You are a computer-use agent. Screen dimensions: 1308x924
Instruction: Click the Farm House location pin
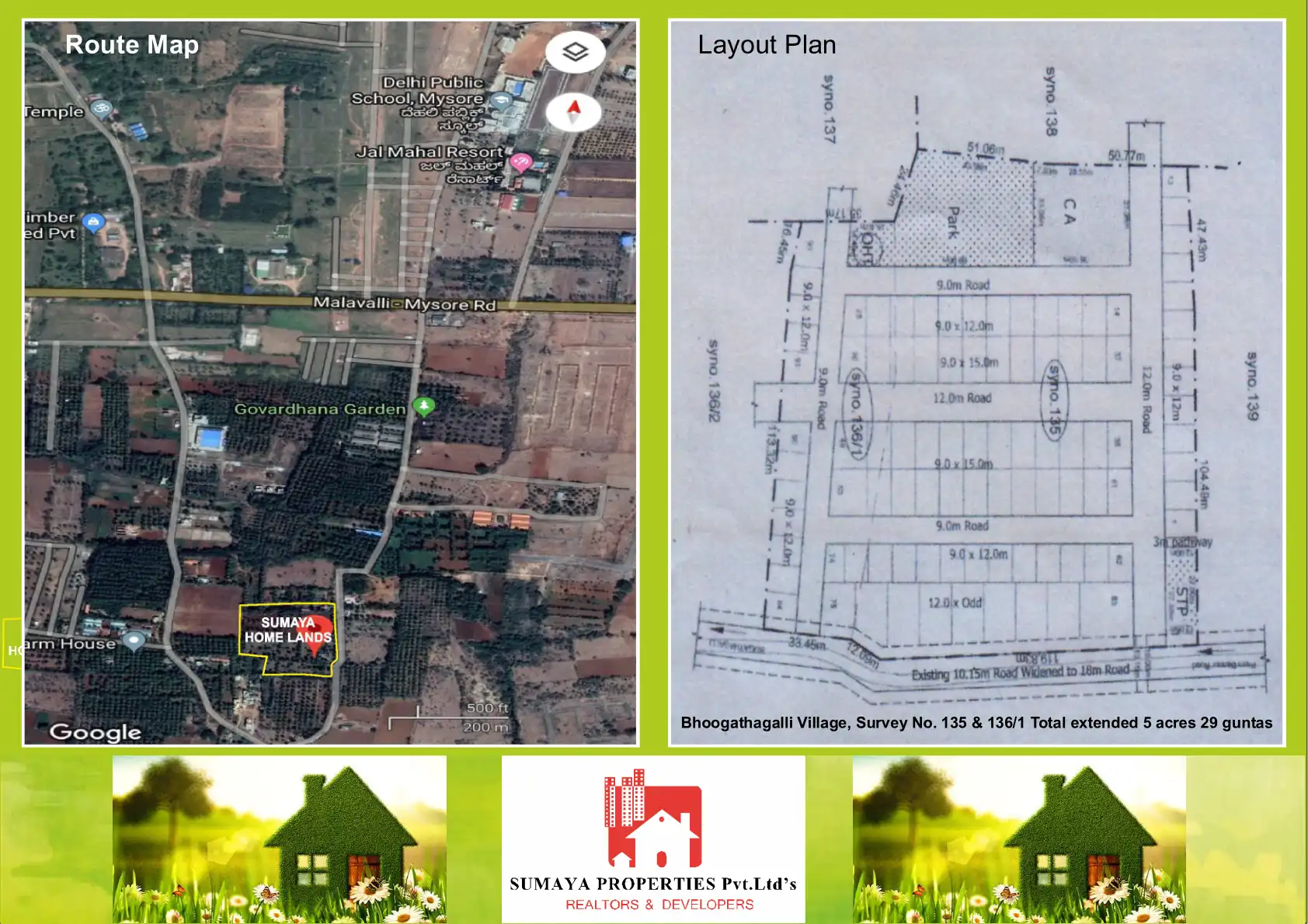(x=134, y=641)
